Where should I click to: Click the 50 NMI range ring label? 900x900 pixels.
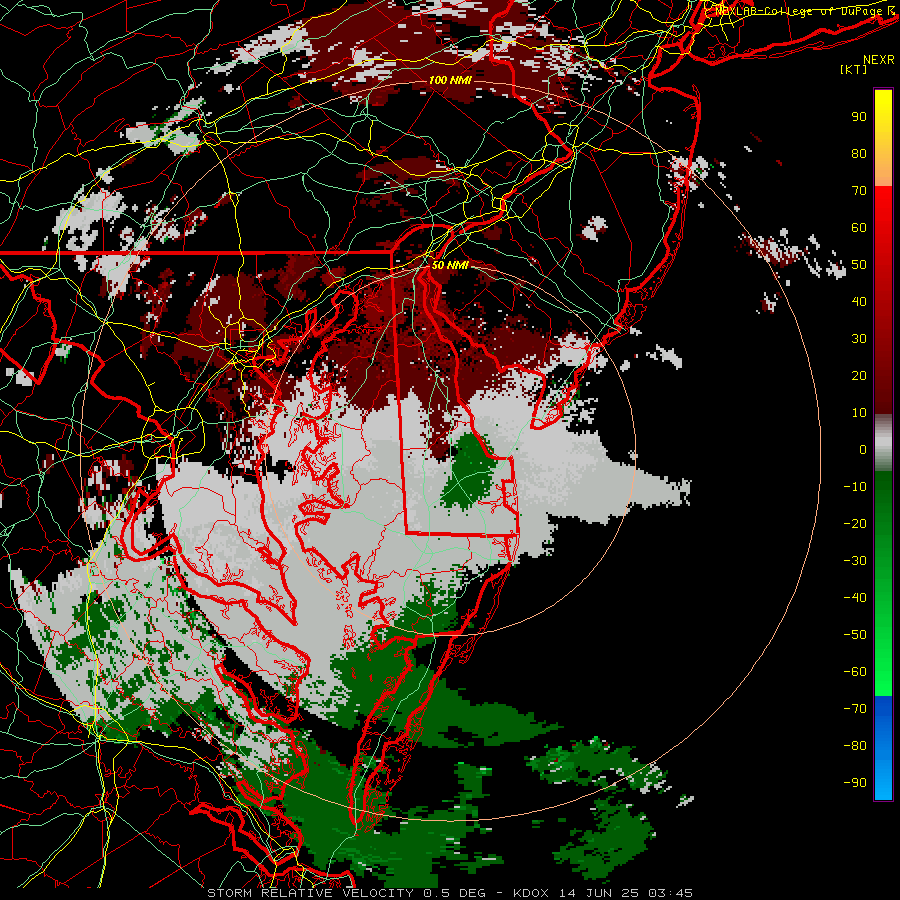pos(449,265)
